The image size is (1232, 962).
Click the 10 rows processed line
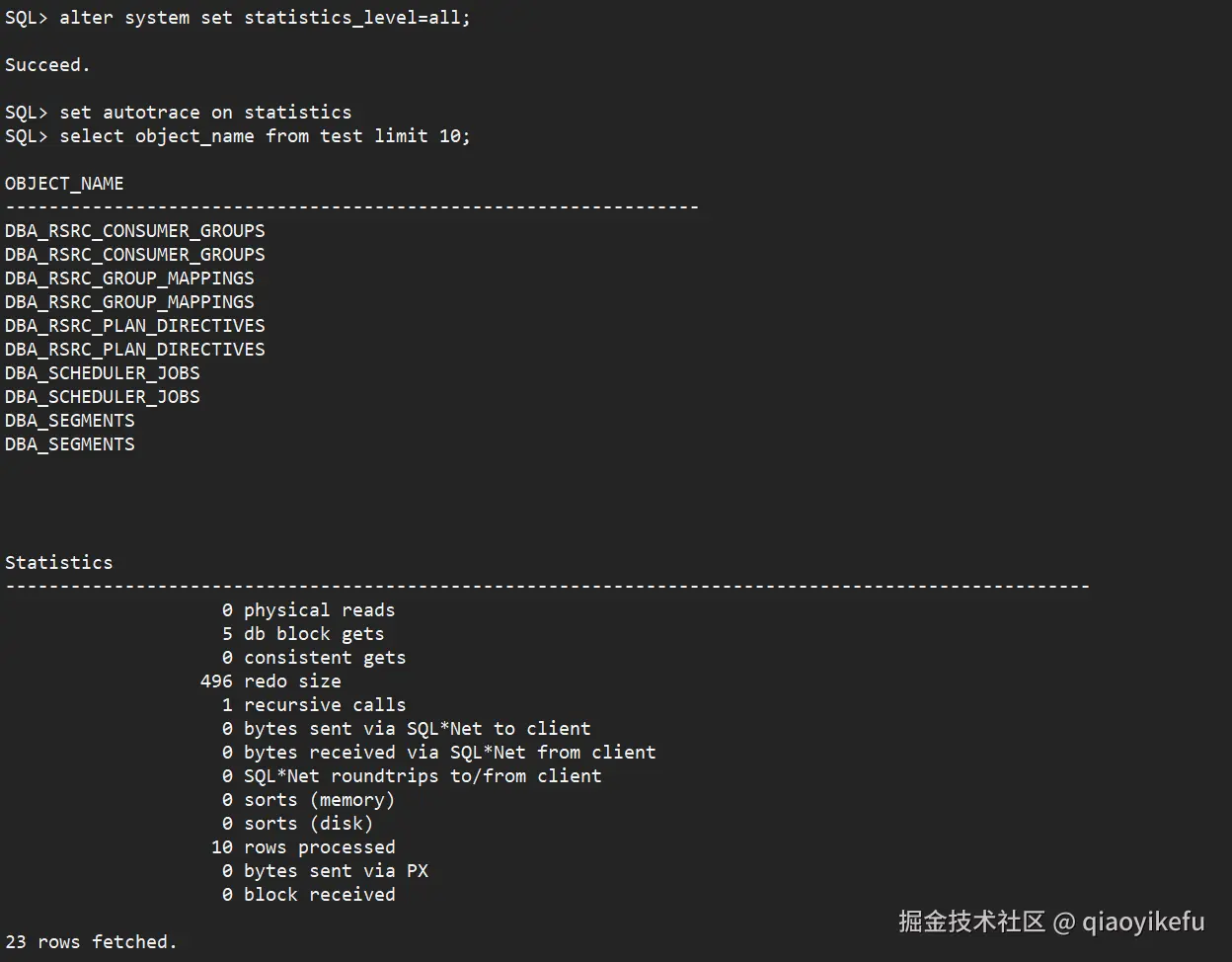302,847
